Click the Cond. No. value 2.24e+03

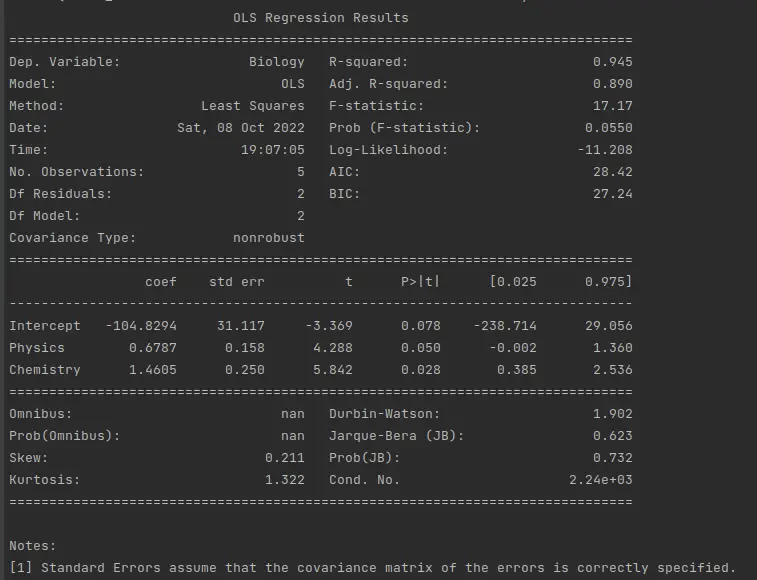pyautogui.click(x=601, y=480)
